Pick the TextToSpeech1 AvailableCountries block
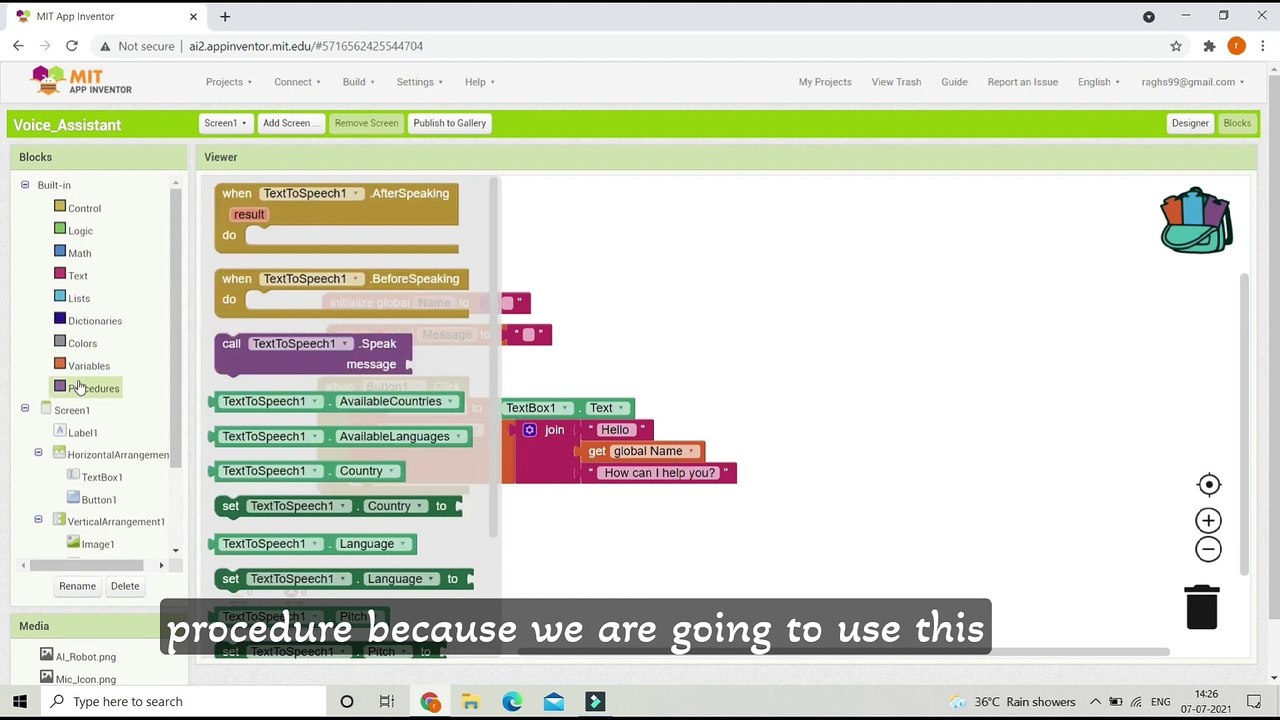1280x720 pixels. pos(335,401)
